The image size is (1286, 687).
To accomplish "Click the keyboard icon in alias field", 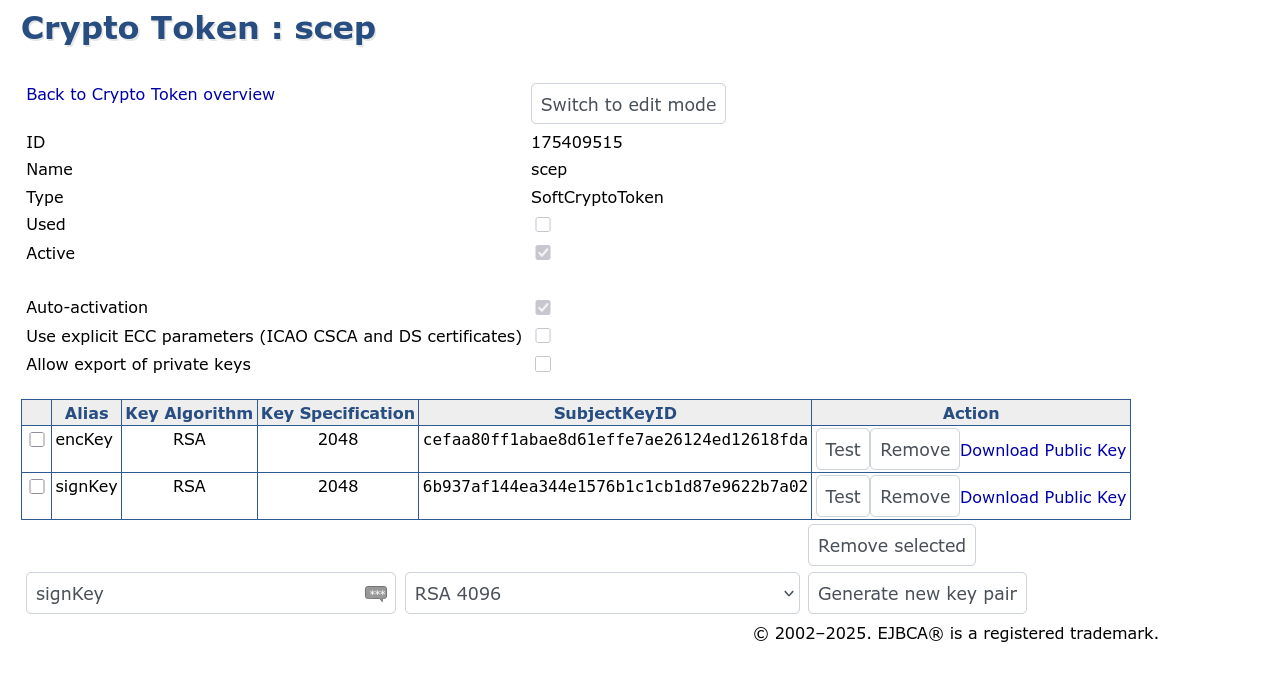I will click(x=376, y=593).
